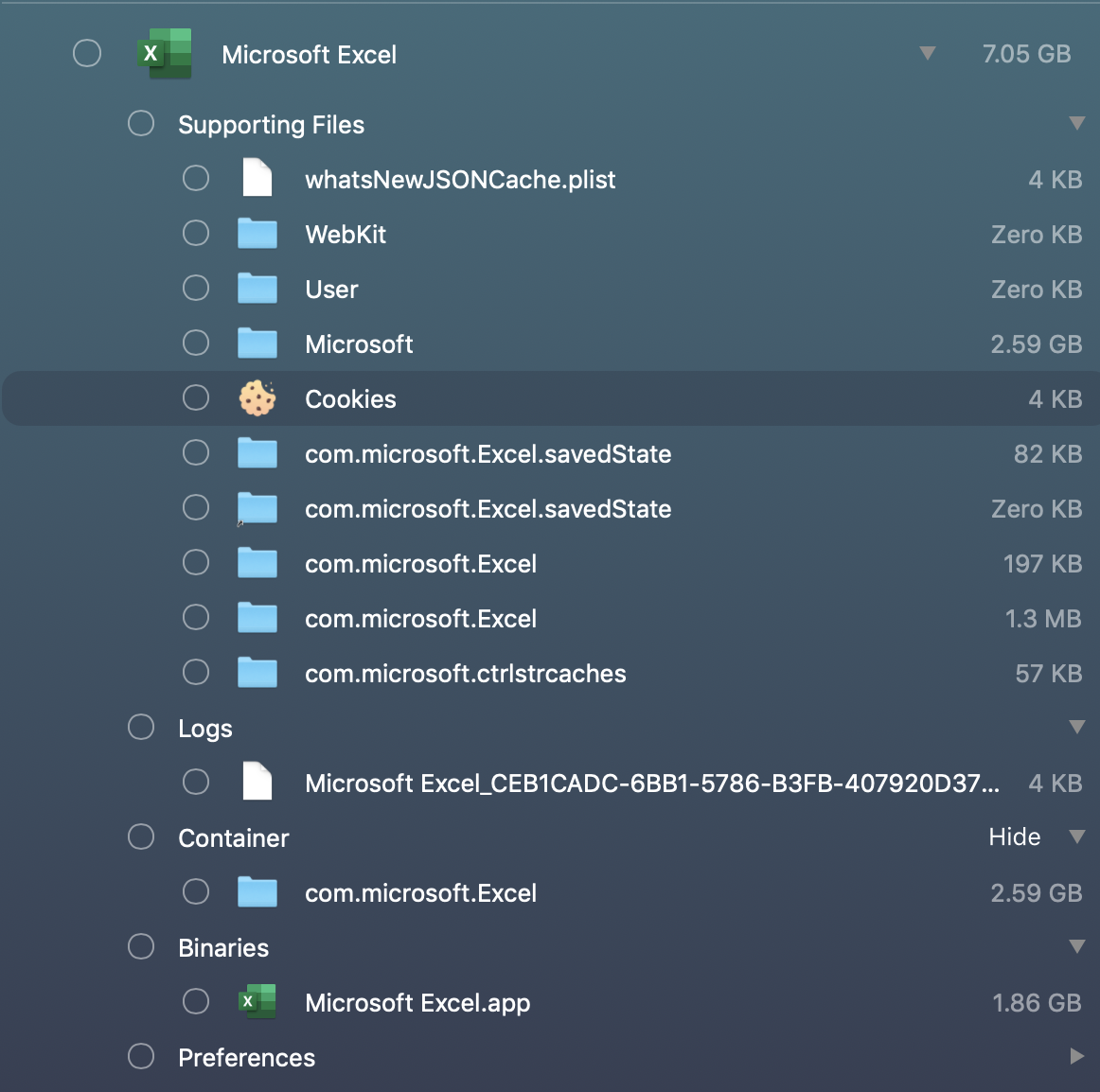
Task: Click the log file document icon
Action: [257, 782]
